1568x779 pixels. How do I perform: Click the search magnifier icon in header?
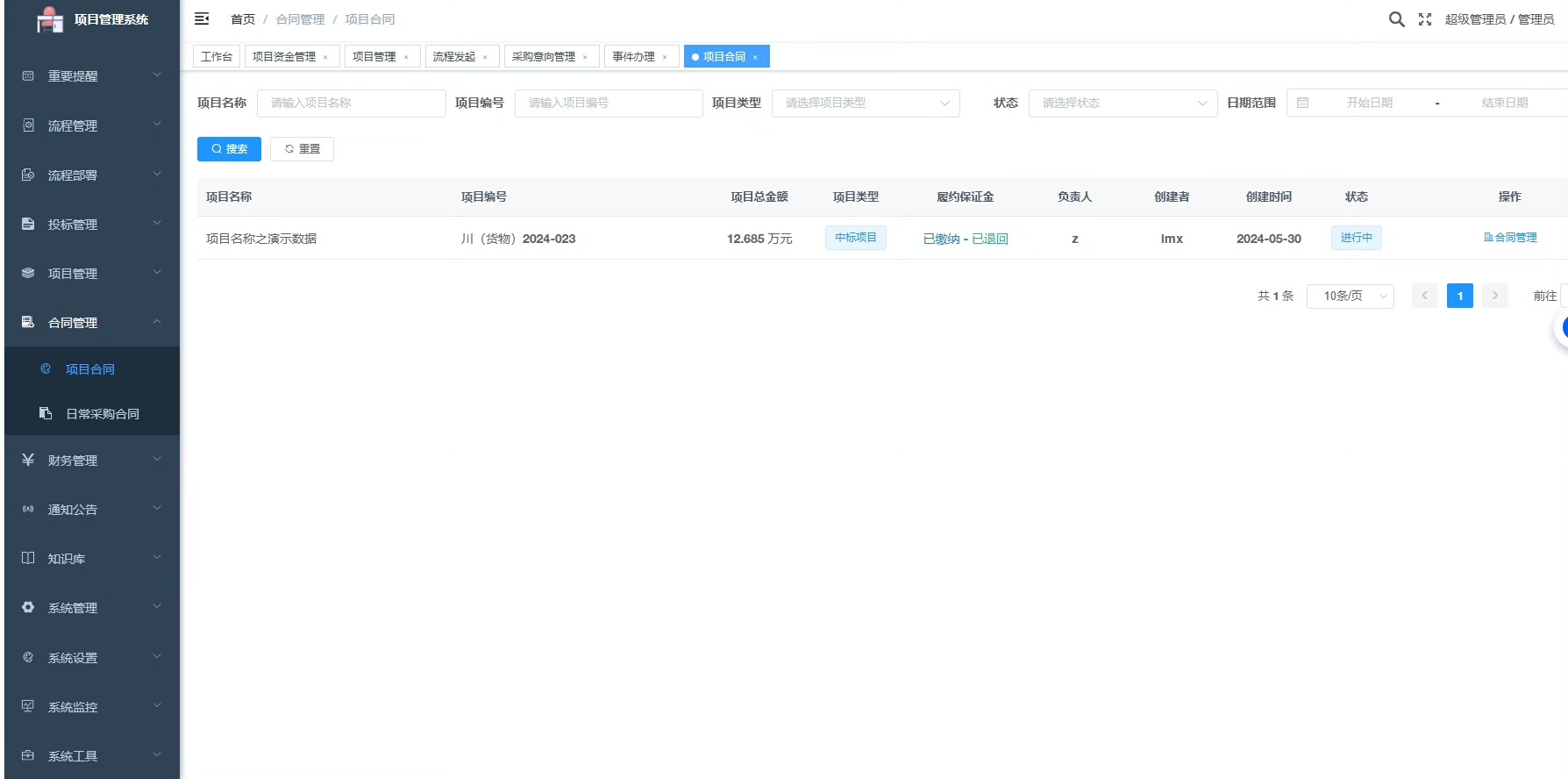(x=1396, y=19)
